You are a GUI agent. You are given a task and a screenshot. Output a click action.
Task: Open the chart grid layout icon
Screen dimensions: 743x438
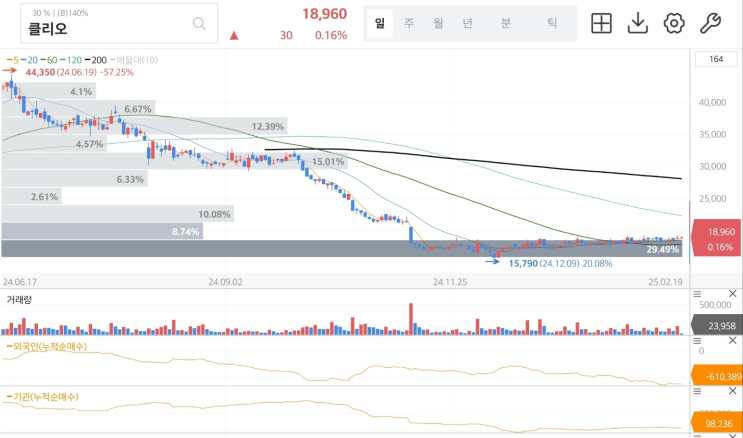coord(601,23)
